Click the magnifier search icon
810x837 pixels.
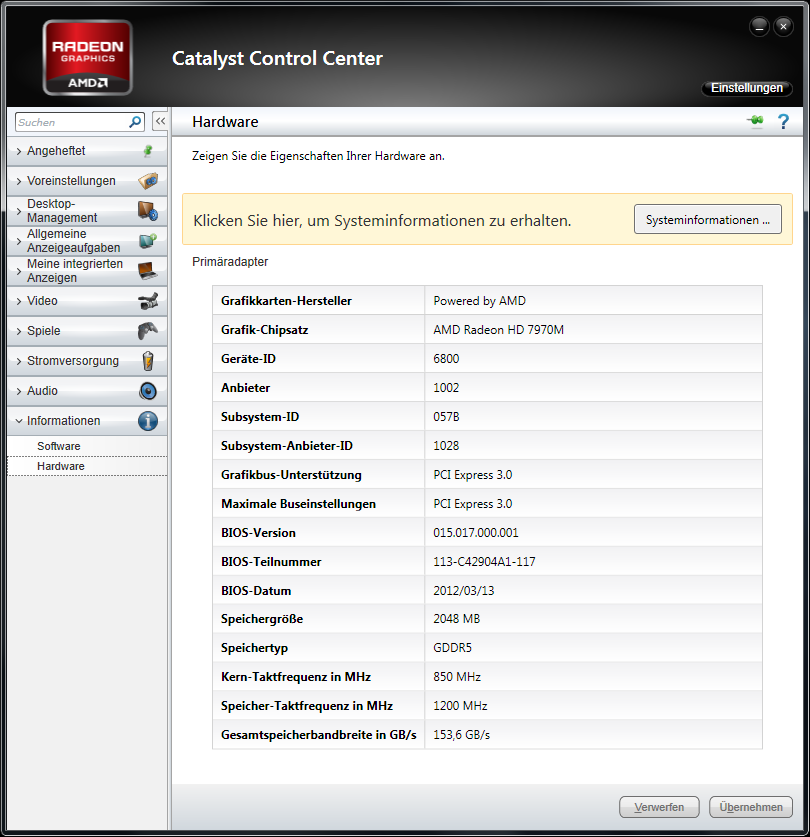[x=135, y=122]
